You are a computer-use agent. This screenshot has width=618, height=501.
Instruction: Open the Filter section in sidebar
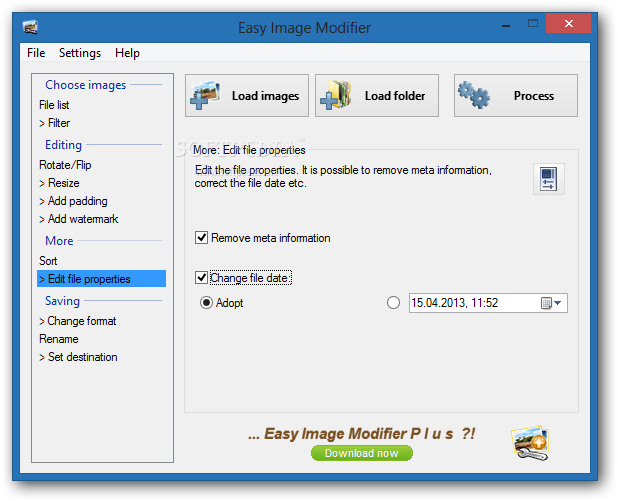[54, 123]
